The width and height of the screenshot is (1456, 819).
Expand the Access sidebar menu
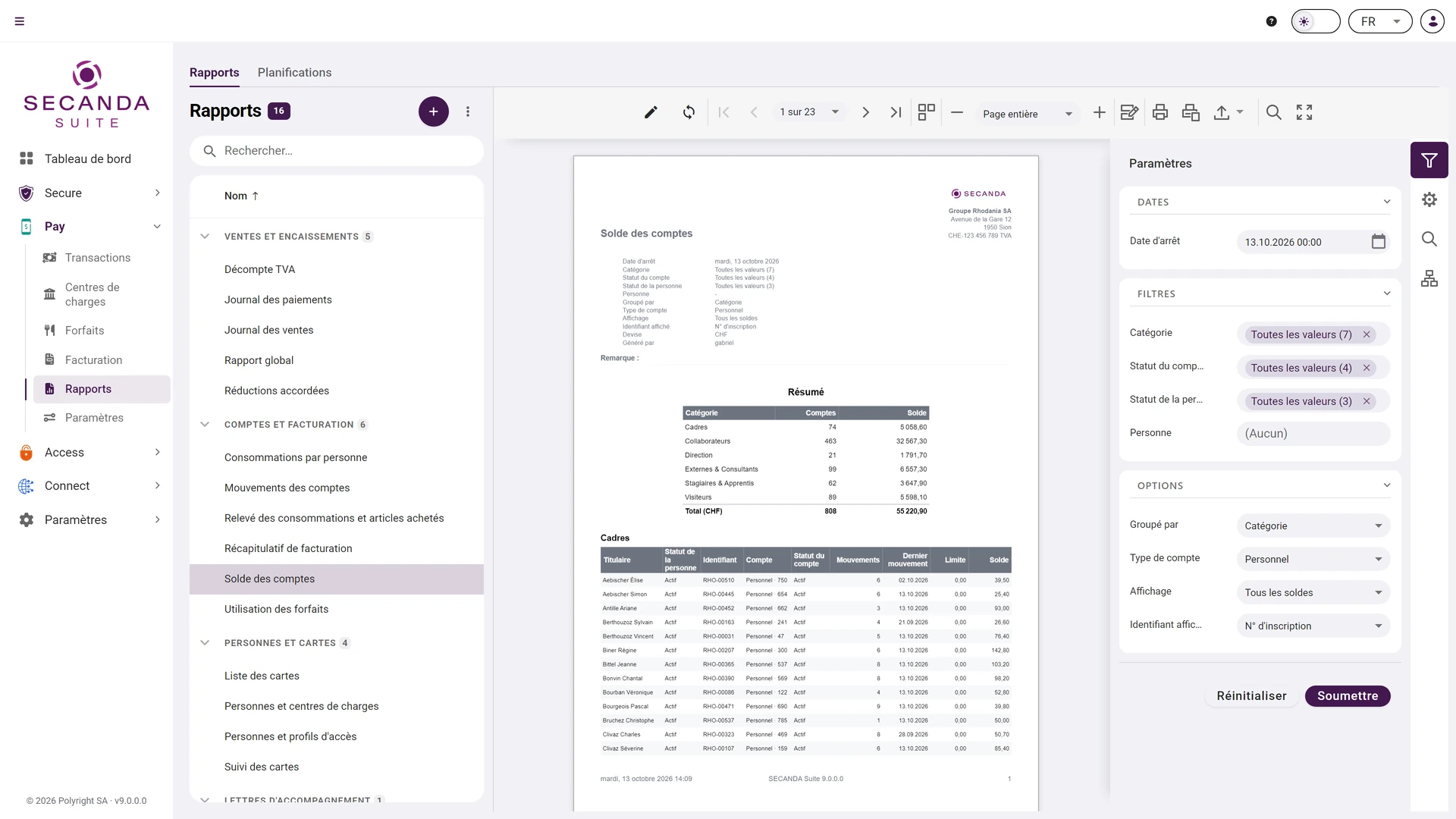pyautogui.click(x=89, y=453)
